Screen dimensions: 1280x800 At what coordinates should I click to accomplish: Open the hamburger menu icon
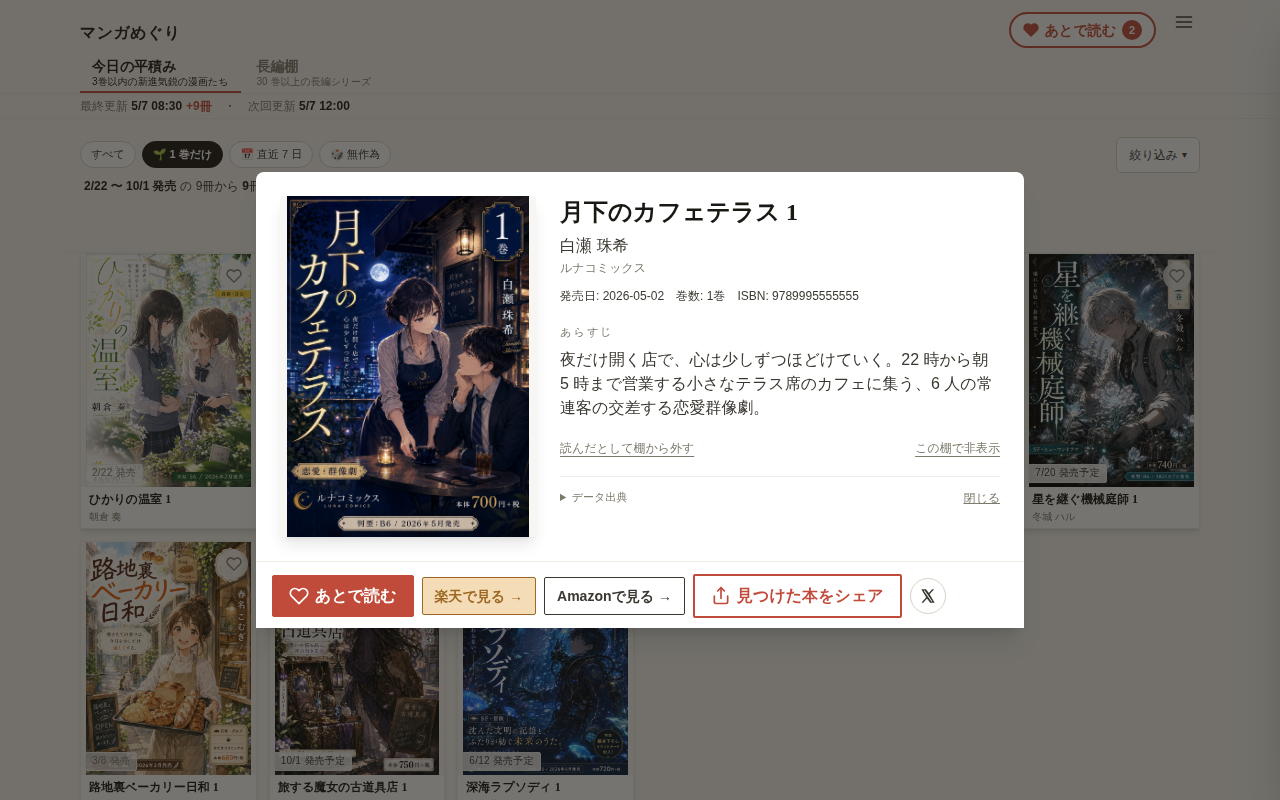[x=1184, y=22]
